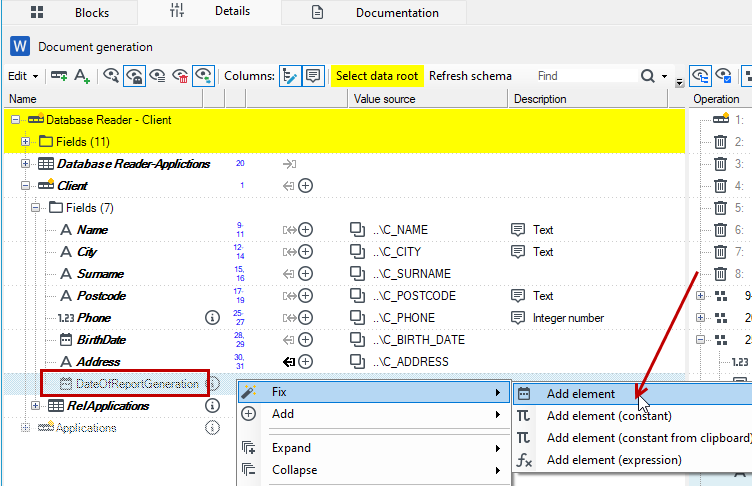The height and width of the screenshot is (486, 752).
Task: Click the plus circle on the Address row
Action: [306, 362]
